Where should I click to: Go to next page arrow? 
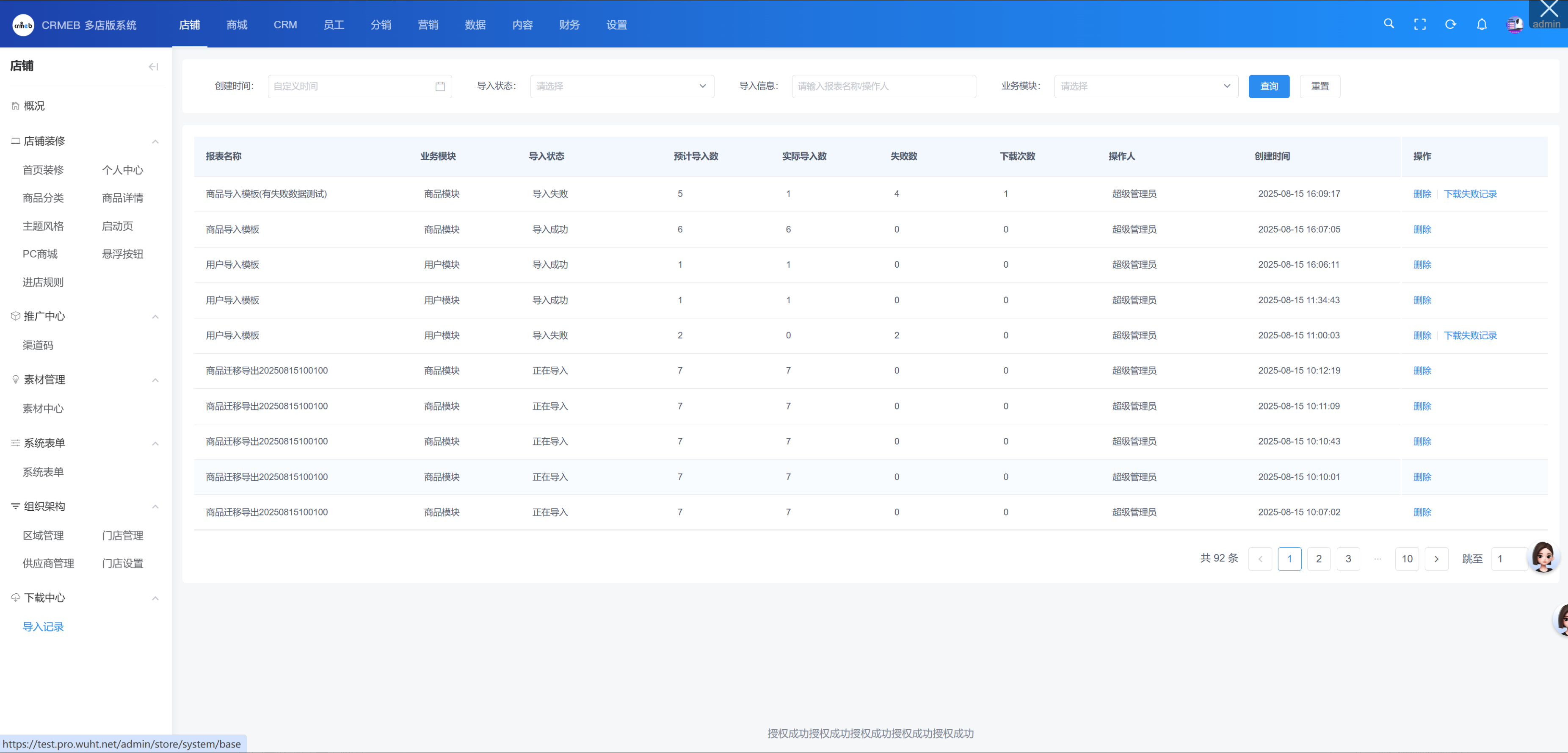(x=1436, y=559)
